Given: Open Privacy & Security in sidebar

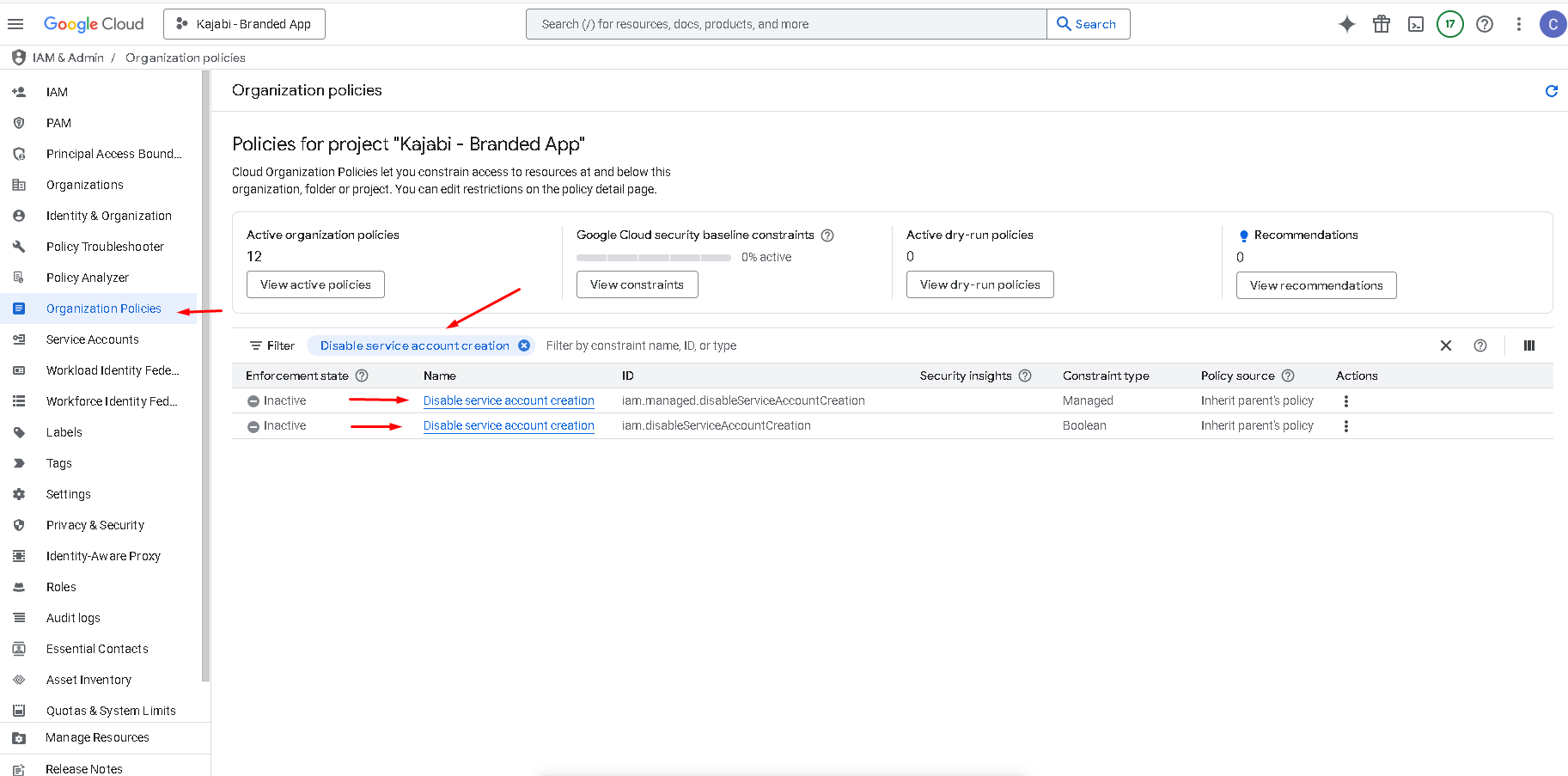Looking at the screenshot, I should (x=99, y=525).
